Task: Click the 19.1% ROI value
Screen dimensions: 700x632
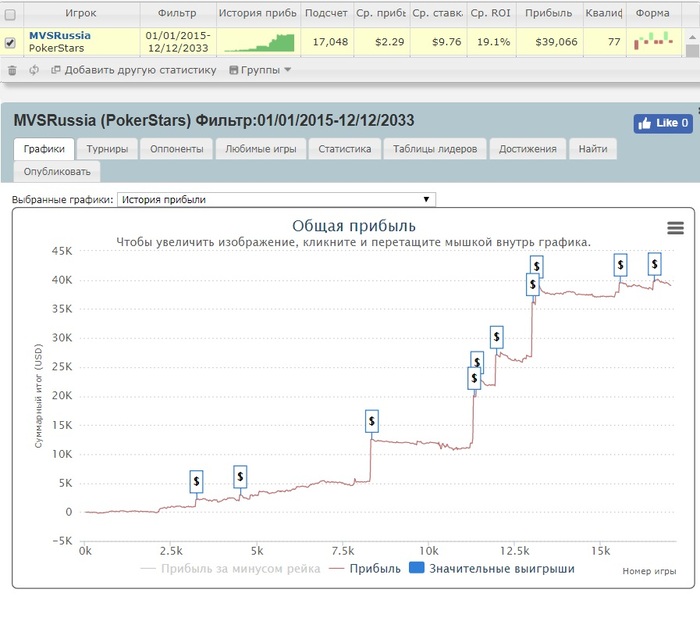Action: (493, 42)
